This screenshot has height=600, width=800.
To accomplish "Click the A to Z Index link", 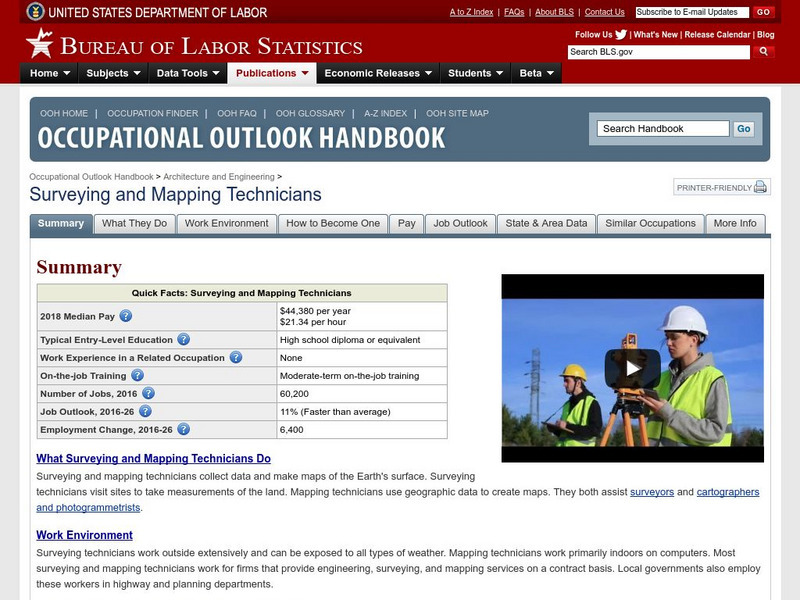I will click(x=471, y=12).
